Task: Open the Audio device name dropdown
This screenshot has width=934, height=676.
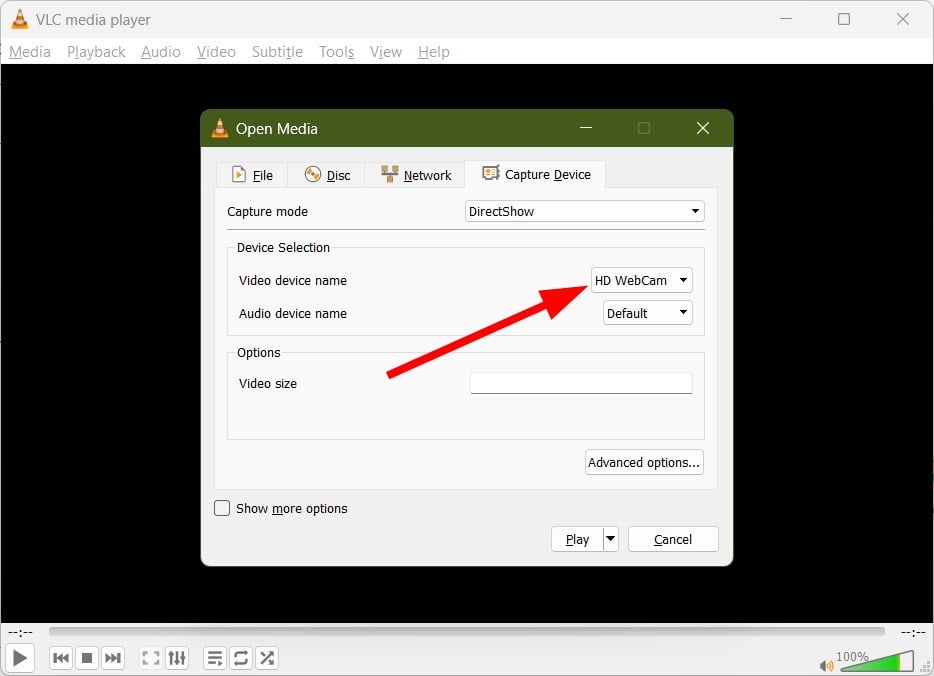Action: click(x=647, y=313)
